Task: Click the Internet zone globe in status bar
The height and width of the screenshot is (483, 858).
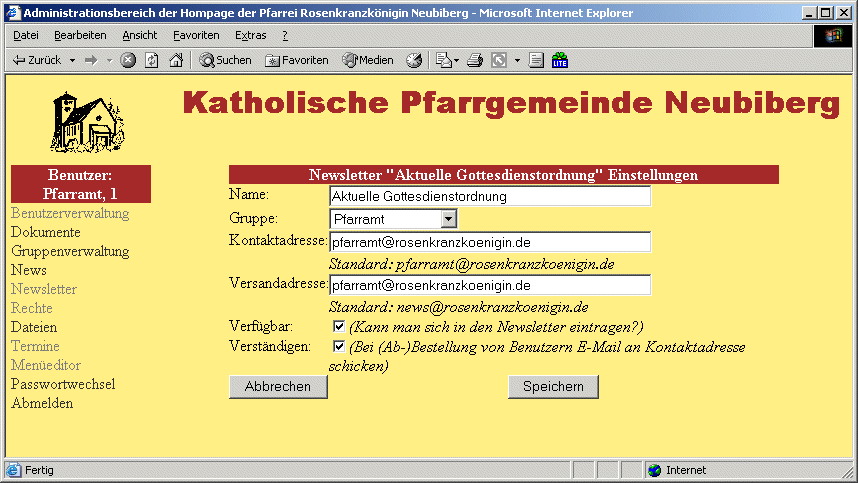Action: [654, 470]
